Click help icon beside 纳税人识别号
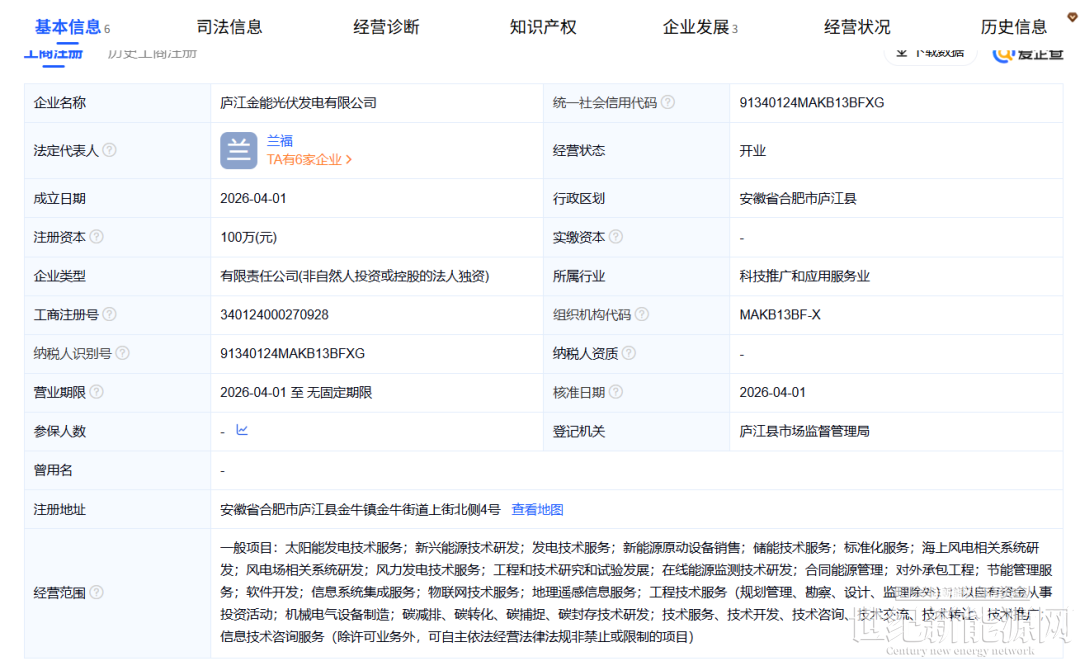The height and width of the screenshot is (661, 1080). [x=122, y=354]
